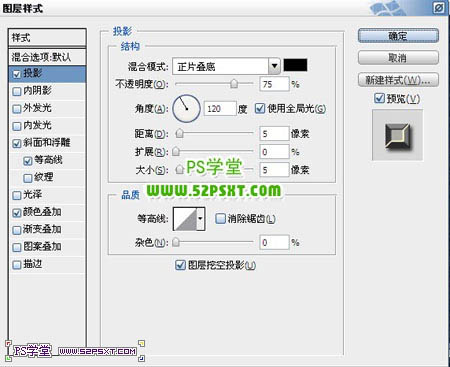
Task: Open the contour curve thumbnail picker
Action: [185, 219]
